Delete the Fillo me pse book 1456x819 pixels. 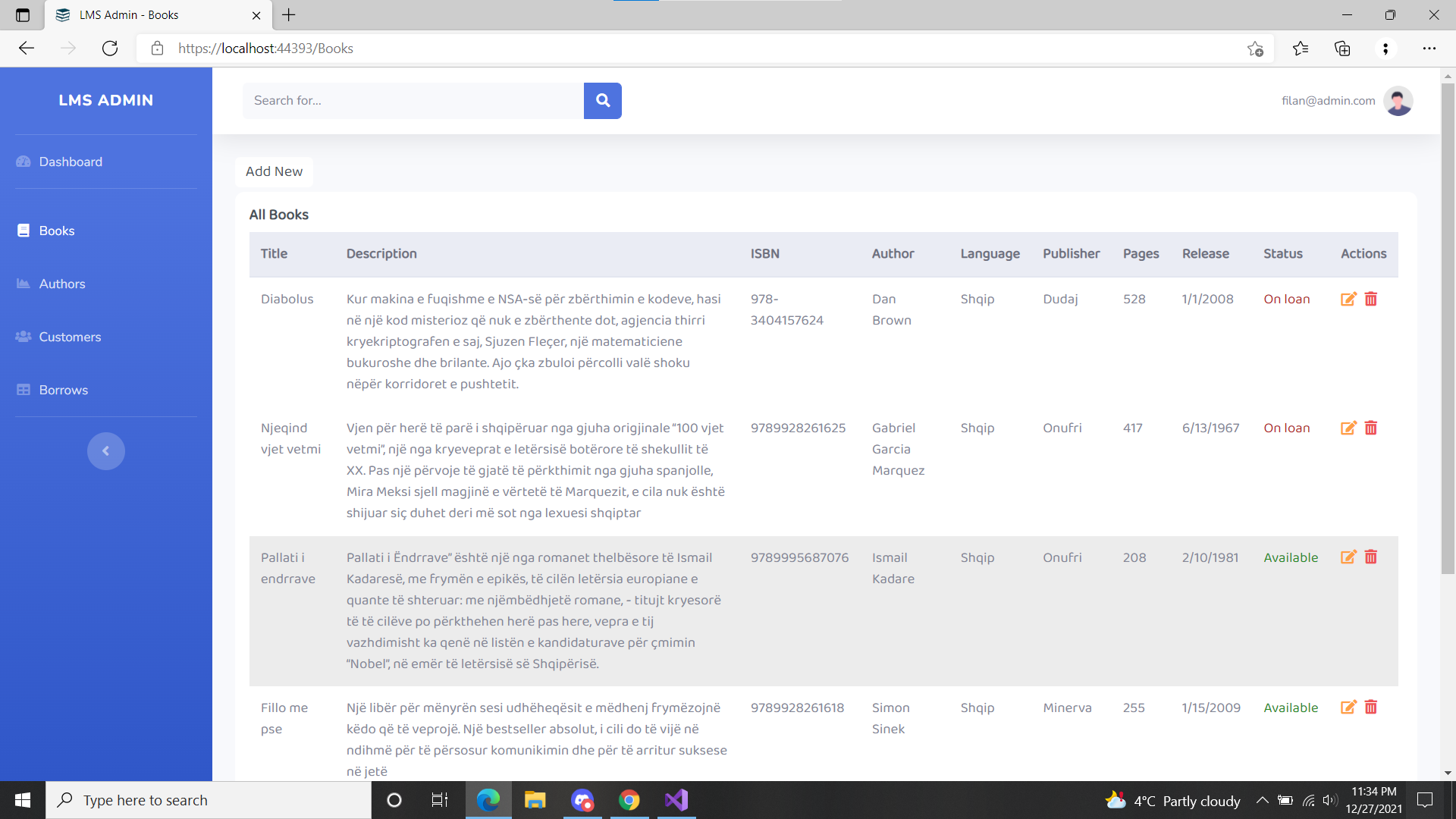(1370, 708)
